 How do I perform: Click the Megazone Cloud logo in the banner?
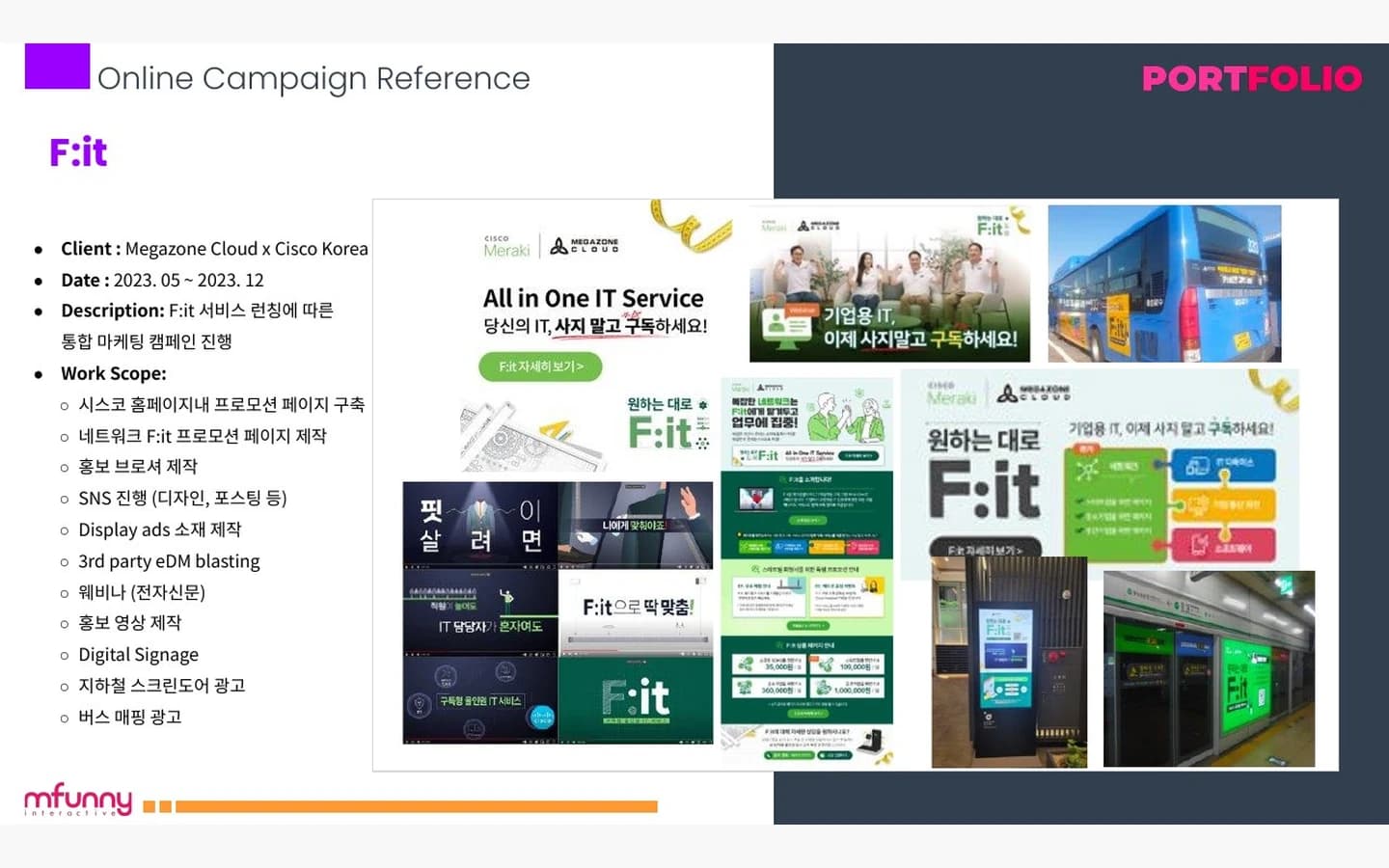point(586,246)
